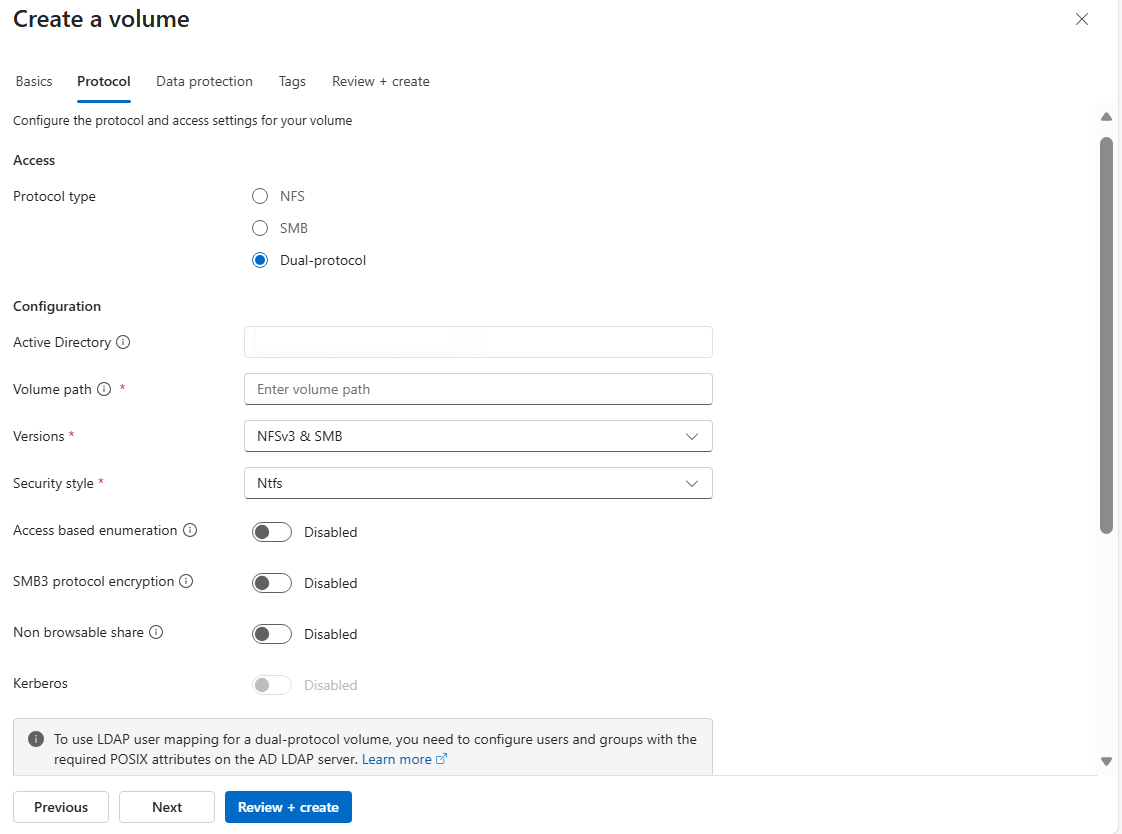Click Disabled label beside SMB3 protocol encryption
Viewport: 1122px width, 834px height.
point(331,583)
